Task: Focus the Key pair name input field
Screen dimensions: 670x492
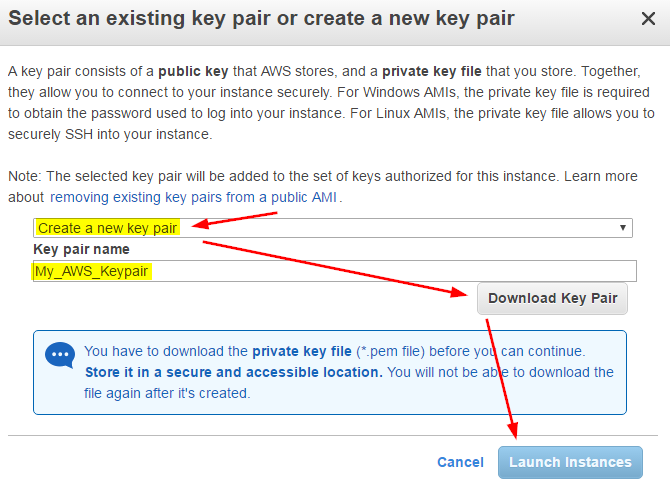Action: tap(335, 270)
